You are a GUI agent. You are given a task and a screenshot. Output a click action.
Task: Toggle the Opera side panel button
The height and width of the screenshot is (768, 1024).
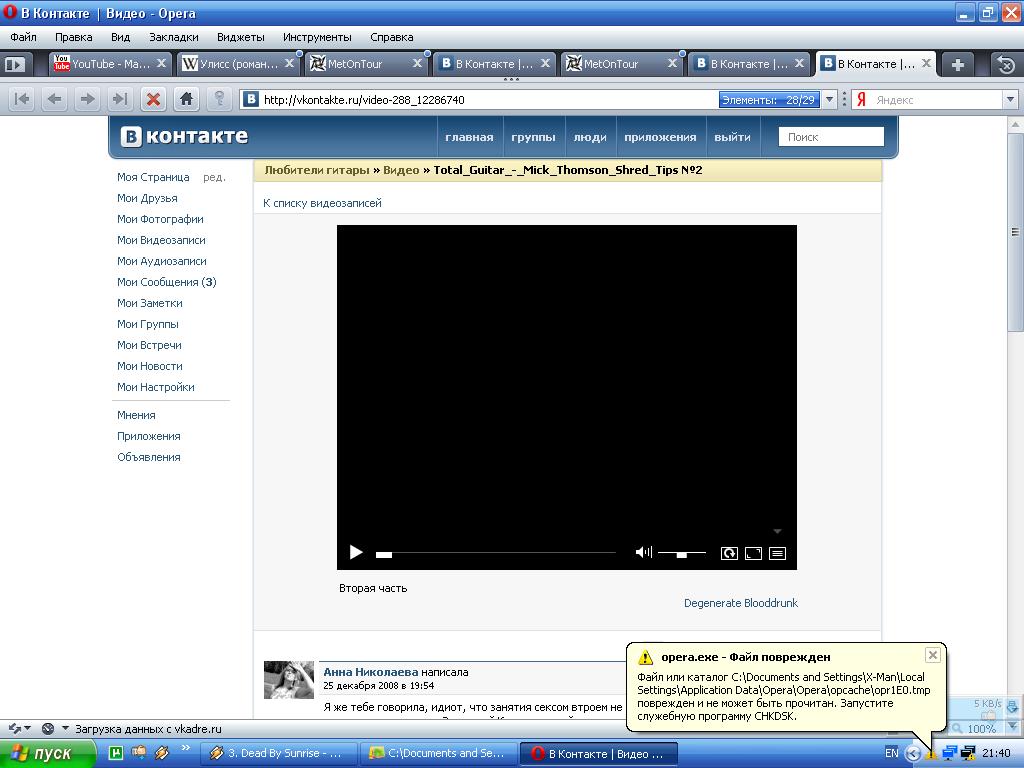pos(15,64)
